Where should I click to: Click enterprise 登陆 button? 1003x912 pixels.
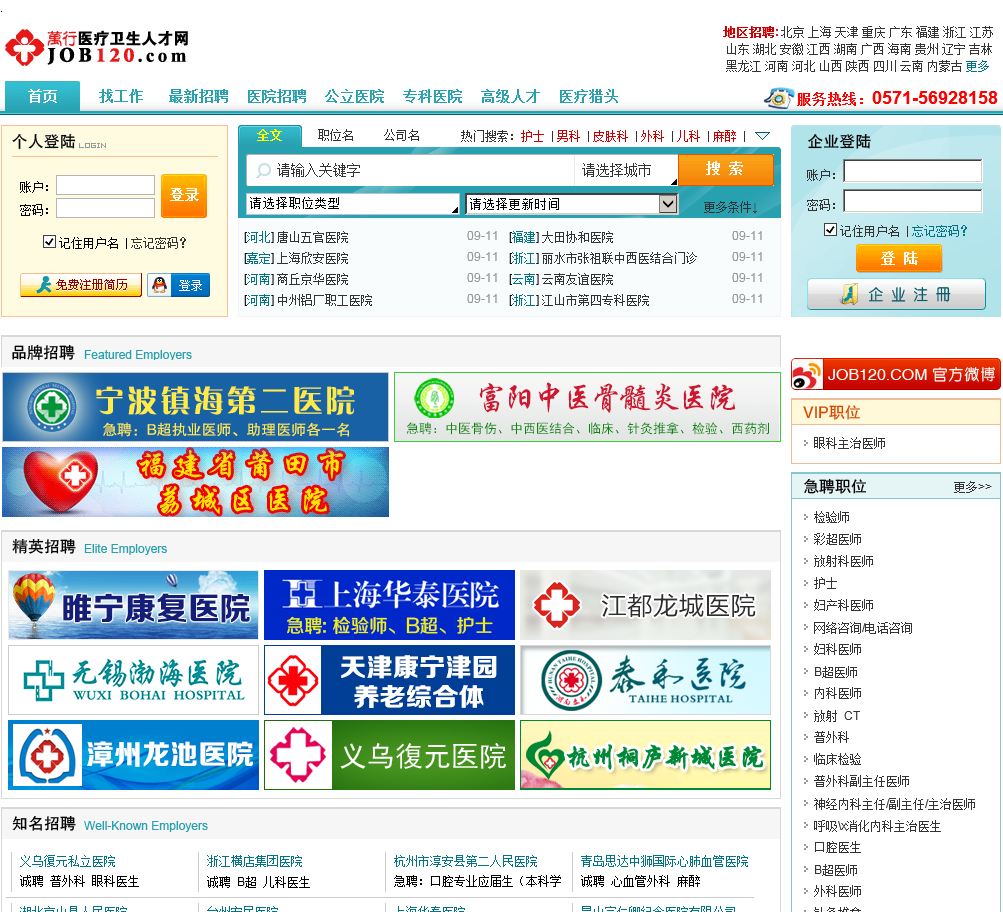(899, 258)
